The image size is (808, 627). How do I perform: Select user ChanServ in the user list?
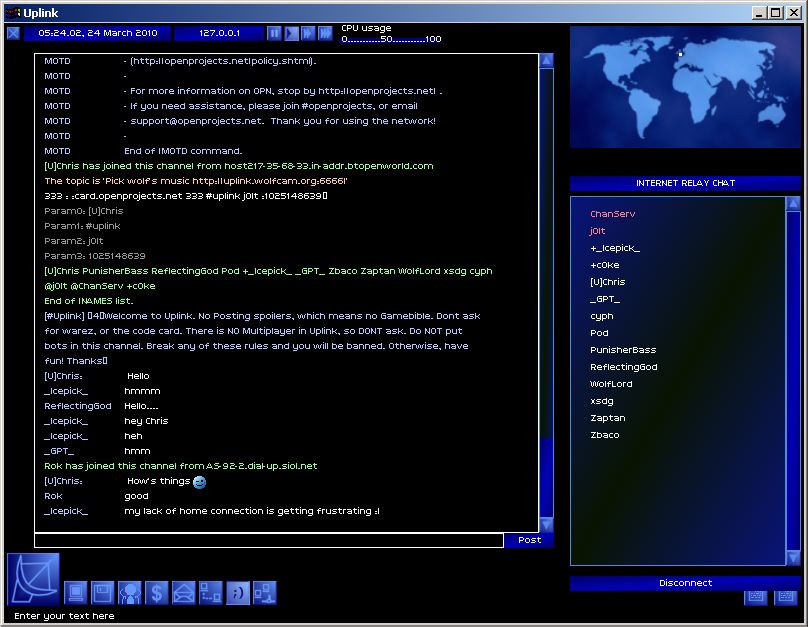(612, 214)
